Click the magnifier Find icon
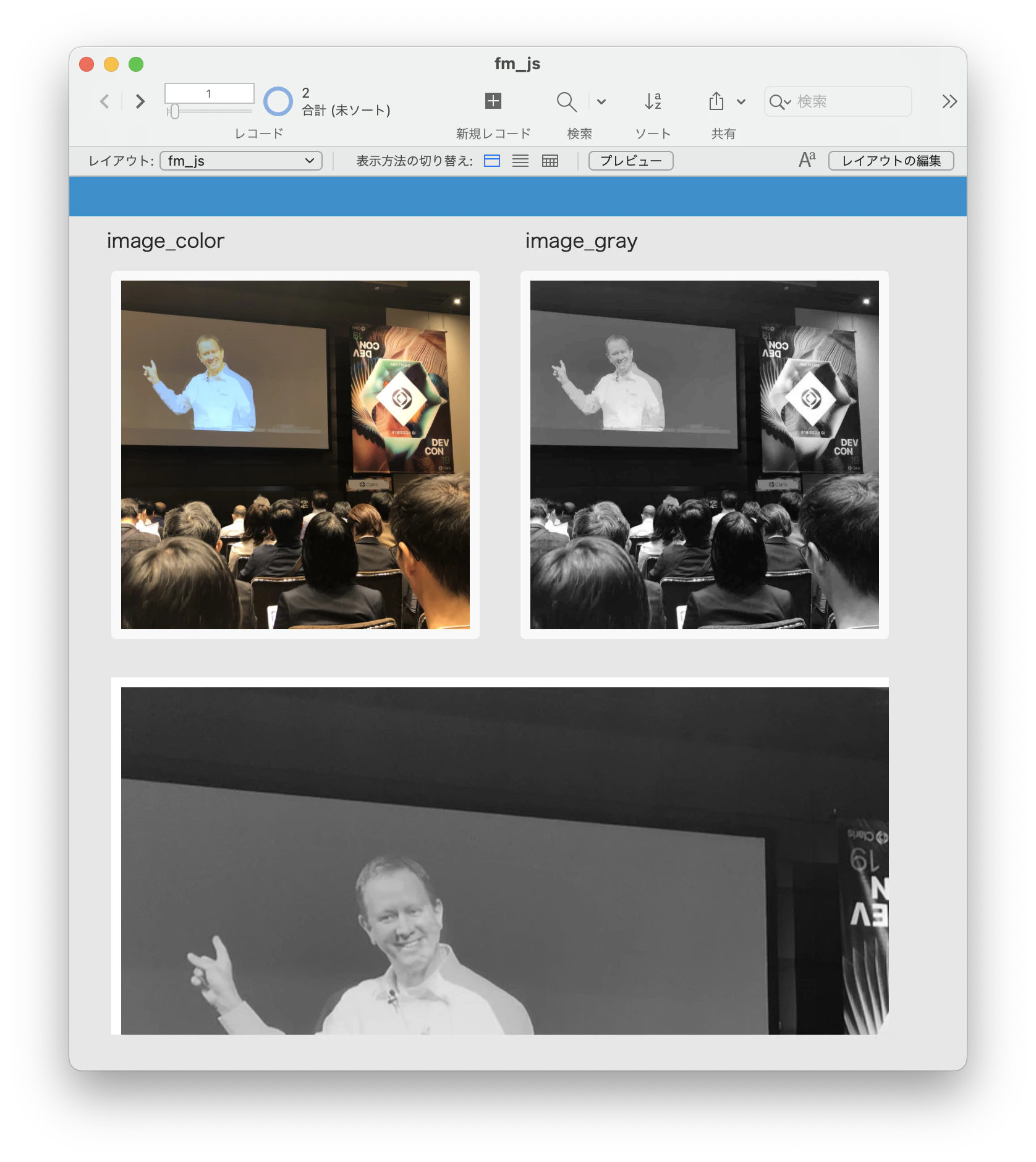The width and height of the screenshot is (1036, 1162). click(566, 101)
